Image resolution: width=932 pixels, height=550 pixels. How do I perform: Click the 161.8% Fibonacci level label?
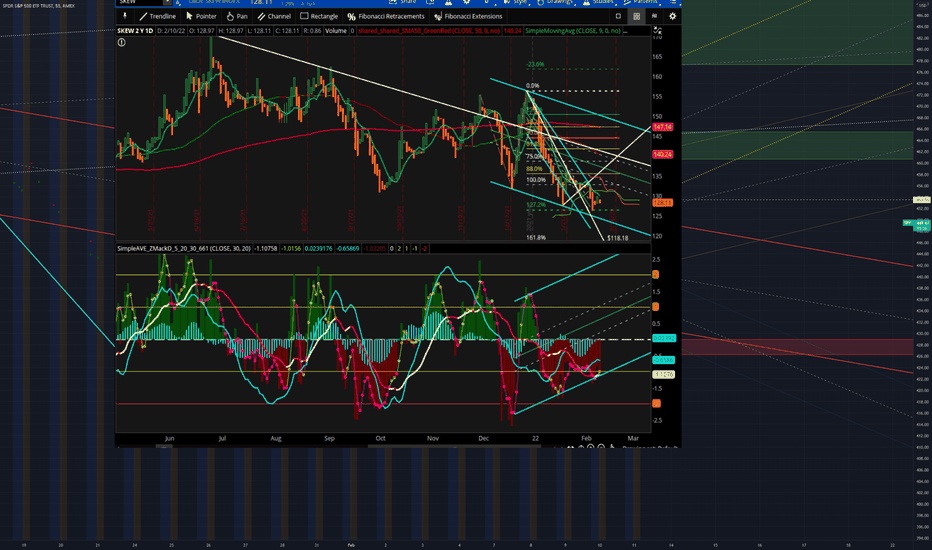point(536,238)
